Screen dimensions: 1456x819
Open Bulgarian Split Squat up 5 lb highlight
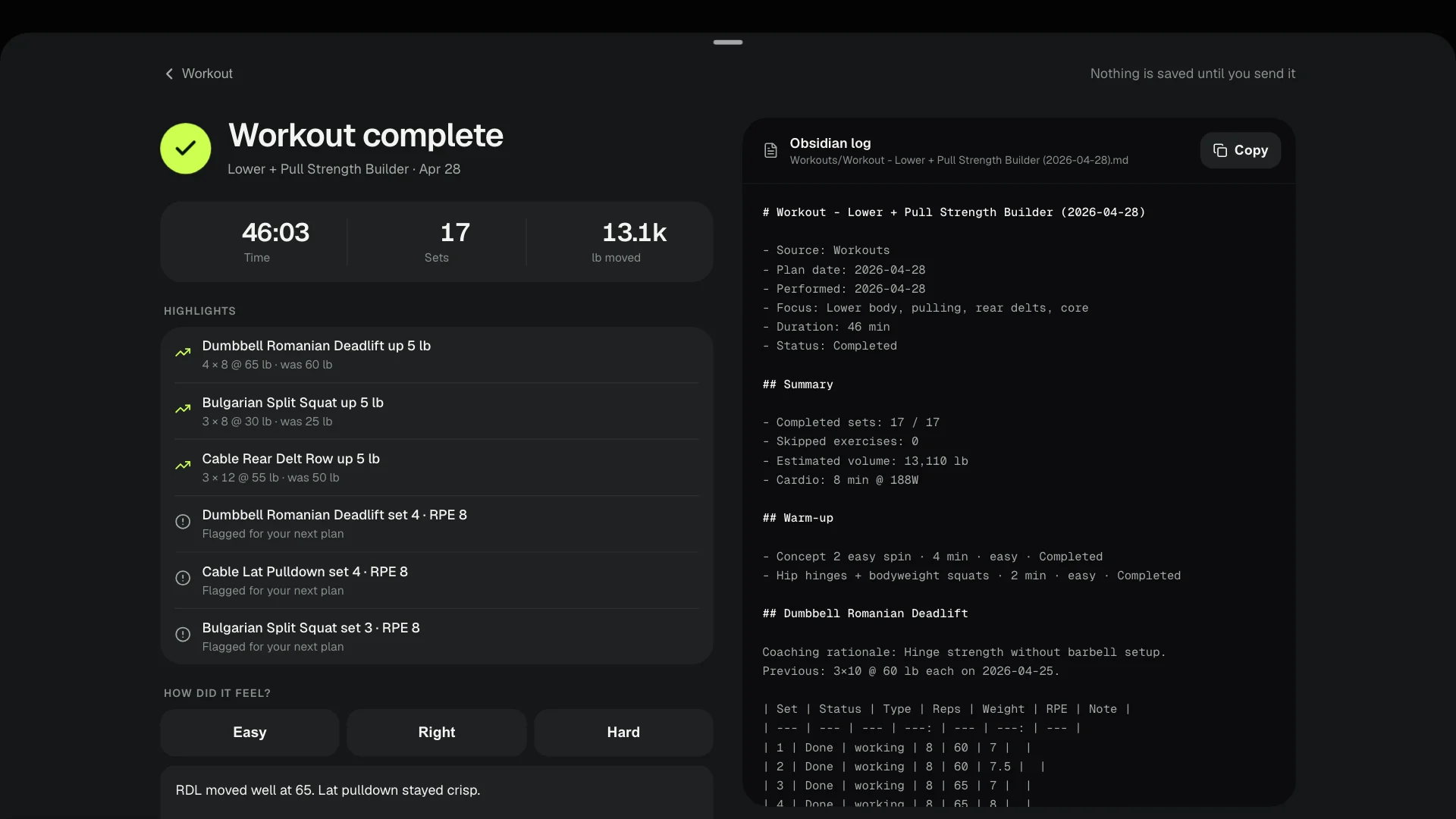click(x=437, y=412)
